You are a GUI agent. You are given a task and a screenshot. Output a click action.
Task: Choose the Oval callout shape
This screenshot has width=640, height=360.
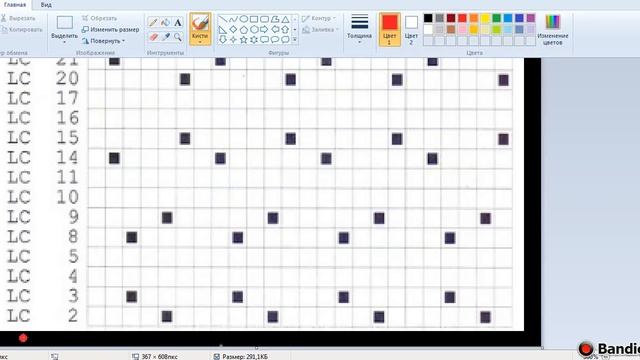tap(275, 40)
